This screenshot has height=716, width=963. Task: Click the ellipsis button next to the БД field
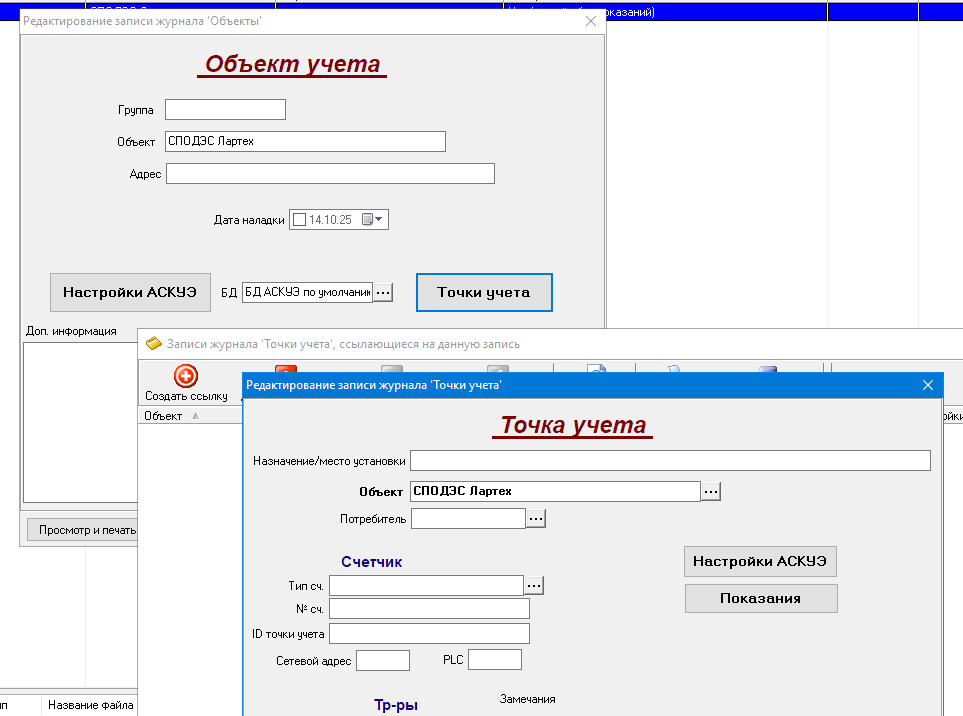pos(383,292)
